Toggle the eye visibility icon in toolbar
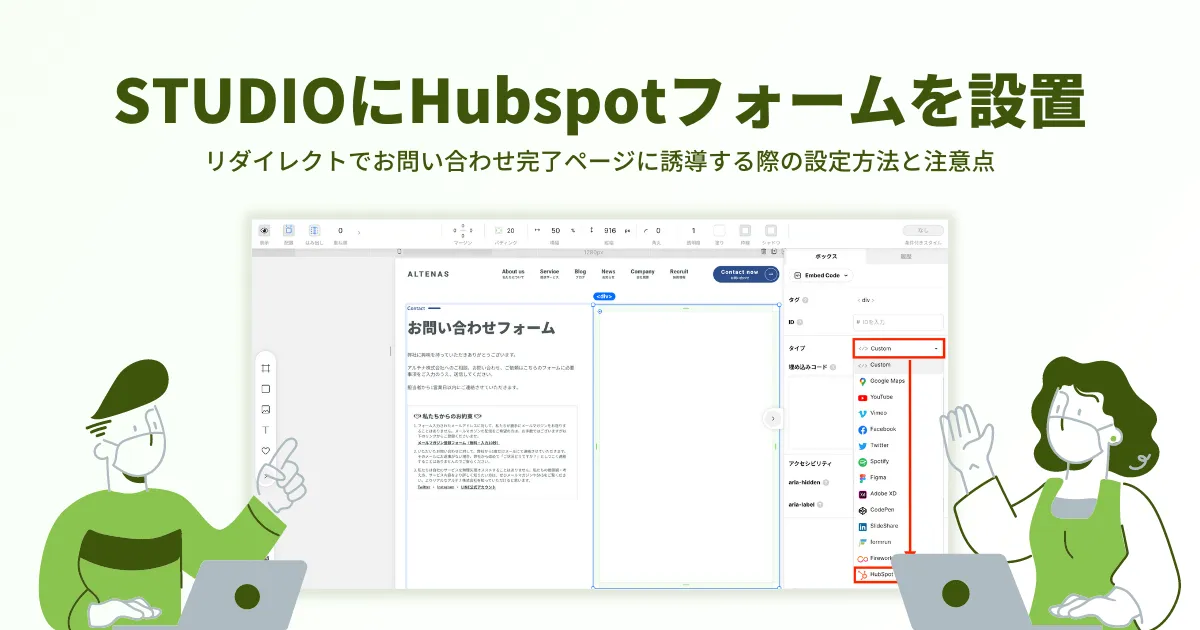 (264, 230)
